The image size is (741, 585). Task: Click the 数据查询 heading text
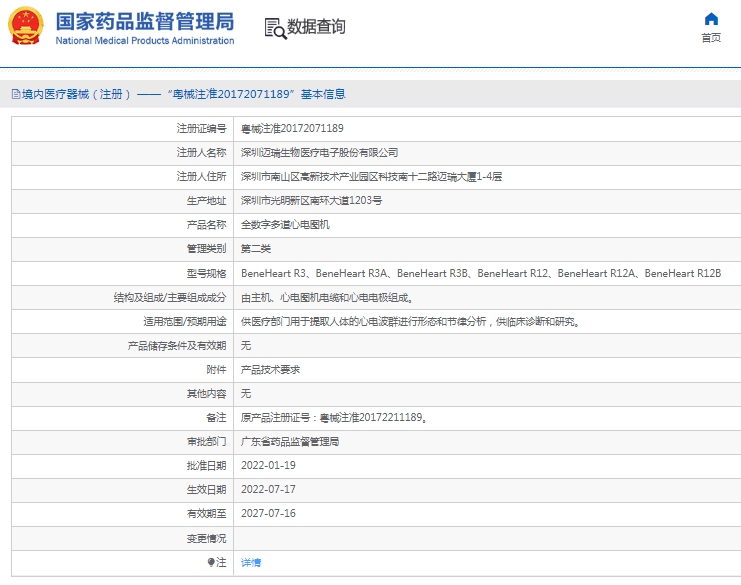coord(316,27)
